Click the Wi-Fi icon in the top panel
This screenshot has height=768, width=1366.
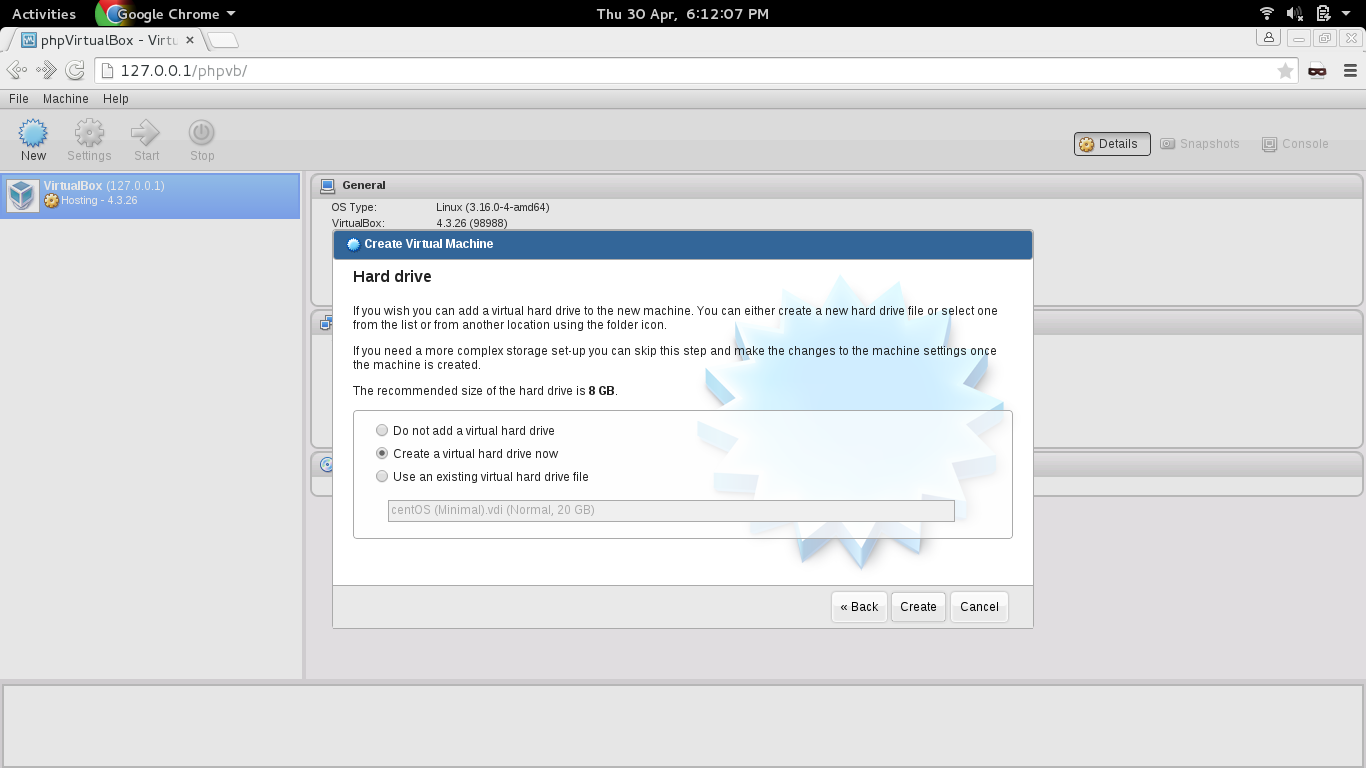1267,13
